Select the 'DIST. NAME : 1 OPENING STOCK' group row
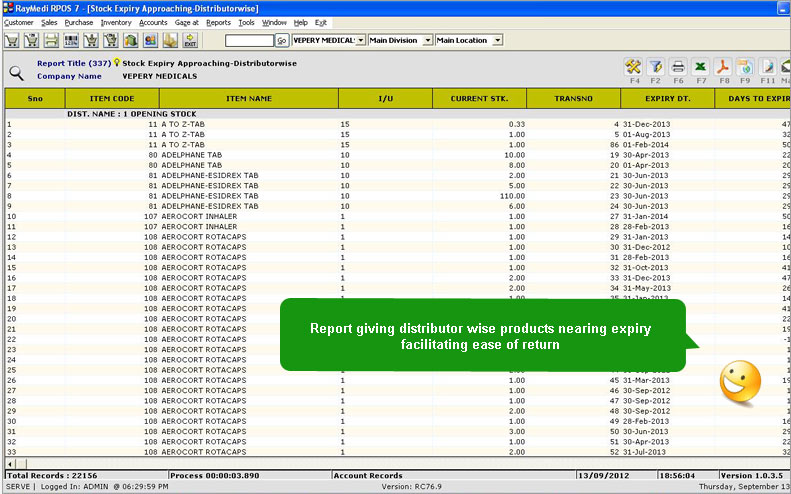791x494 pixels. 398,114
